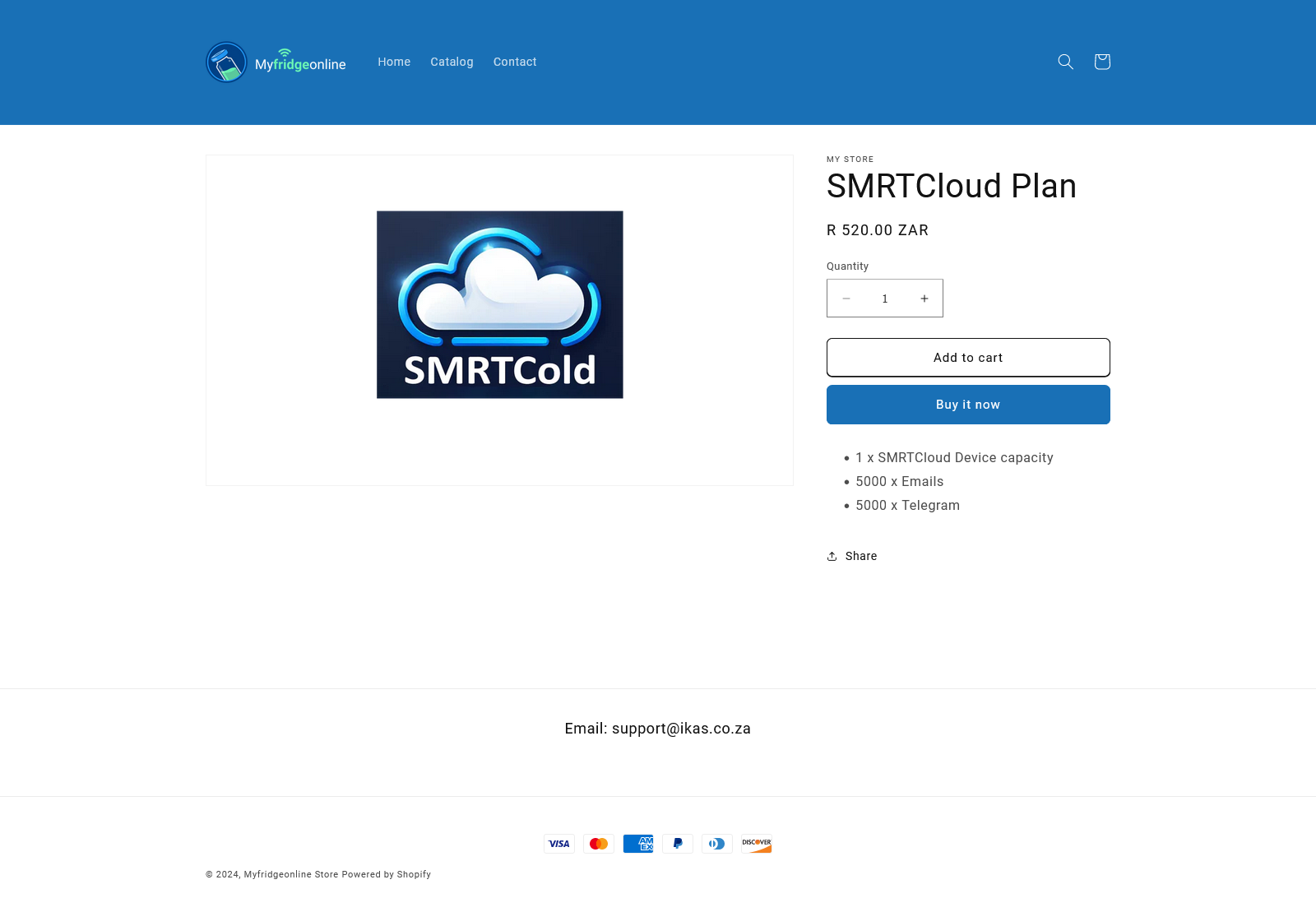
Task: Open the Contact menu item
Action: tap(515, 62)
